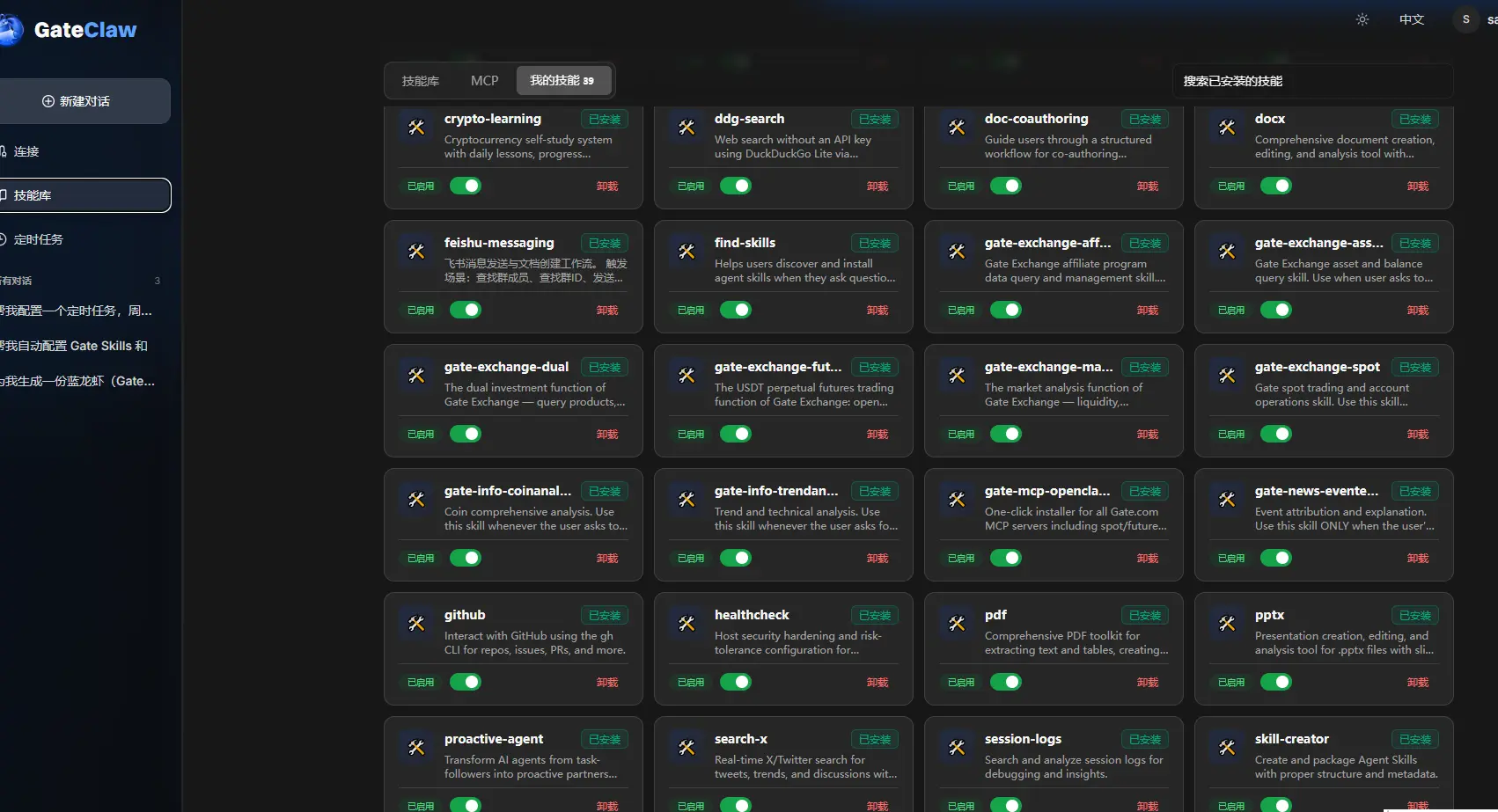Start a new chat with 新建对话
This screenshot has width=1498, height=812.
[85, 101]
